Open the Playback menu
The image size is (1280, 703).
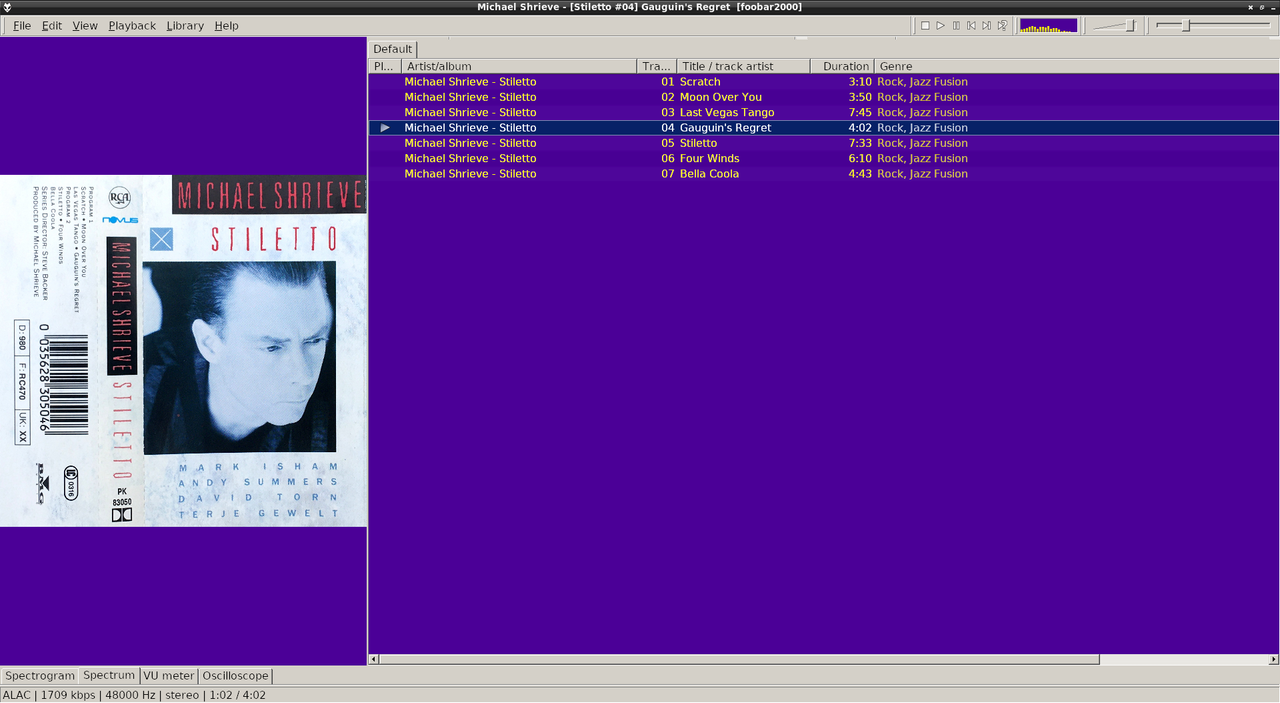click(132, 25)
